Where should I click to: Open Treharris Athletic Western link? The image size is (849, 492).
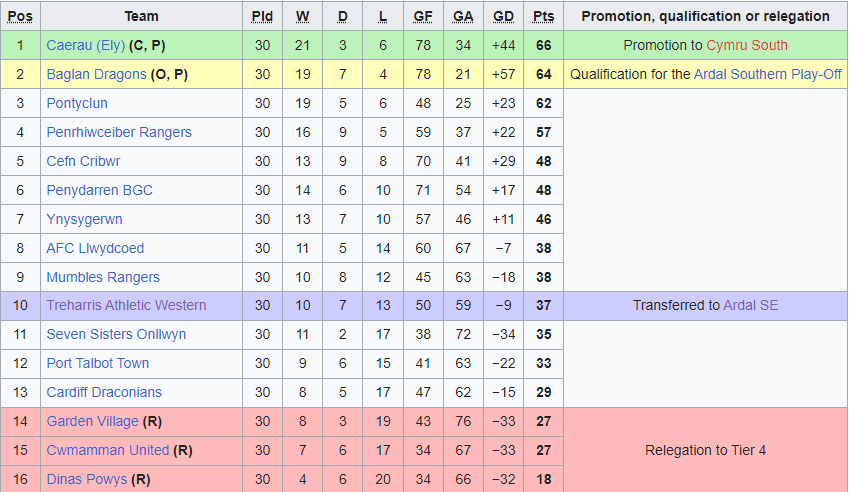pyautogui.click(x=126, y=305)
